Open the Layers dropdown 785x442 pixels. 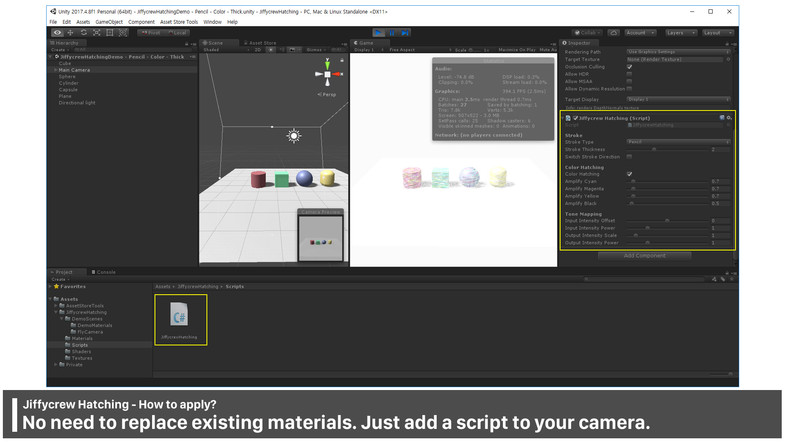(680, 33)
